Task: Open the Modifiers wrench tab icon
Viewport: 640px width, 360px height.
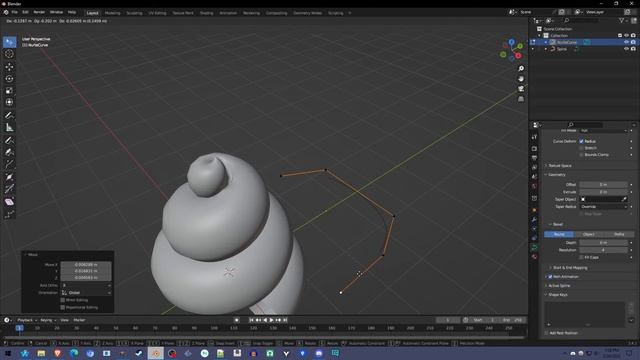Action: (534, 220)
